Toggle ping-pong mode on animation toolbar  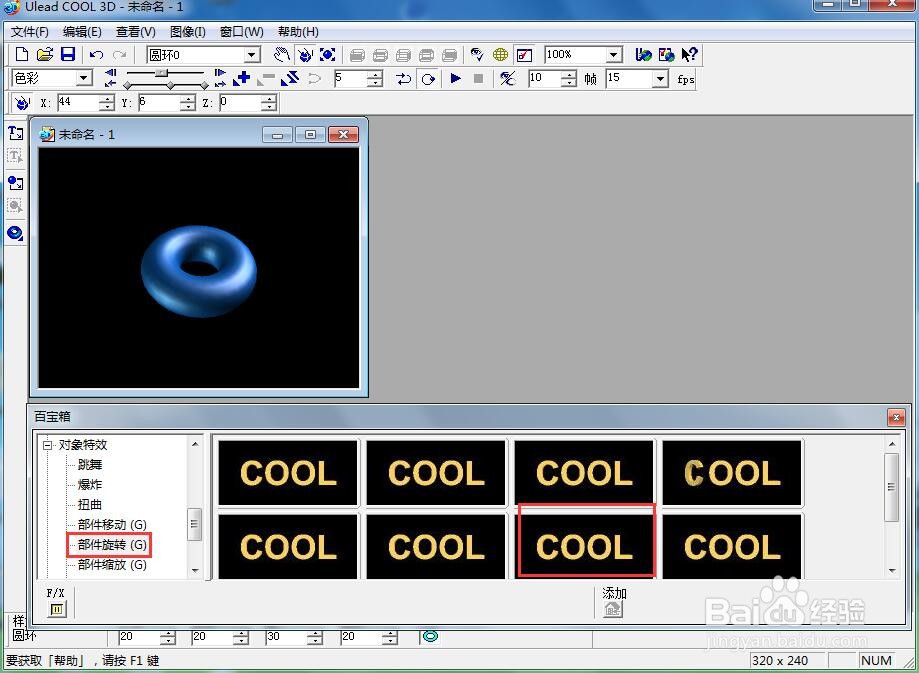(x=404, y=79)
